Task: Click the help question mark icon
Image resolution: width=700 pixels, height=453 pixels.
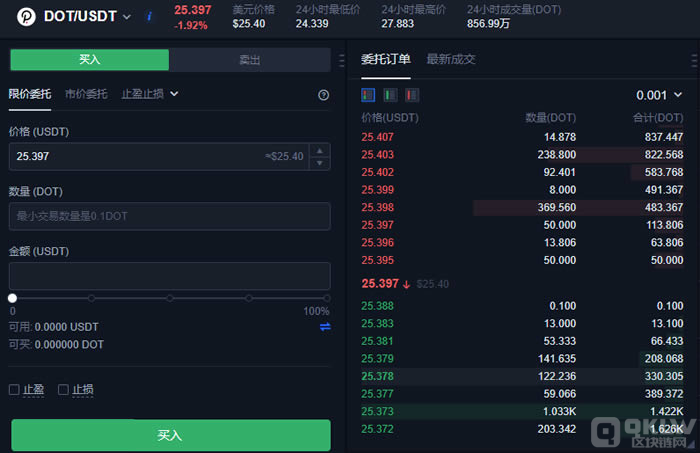Action: [323, 95]
